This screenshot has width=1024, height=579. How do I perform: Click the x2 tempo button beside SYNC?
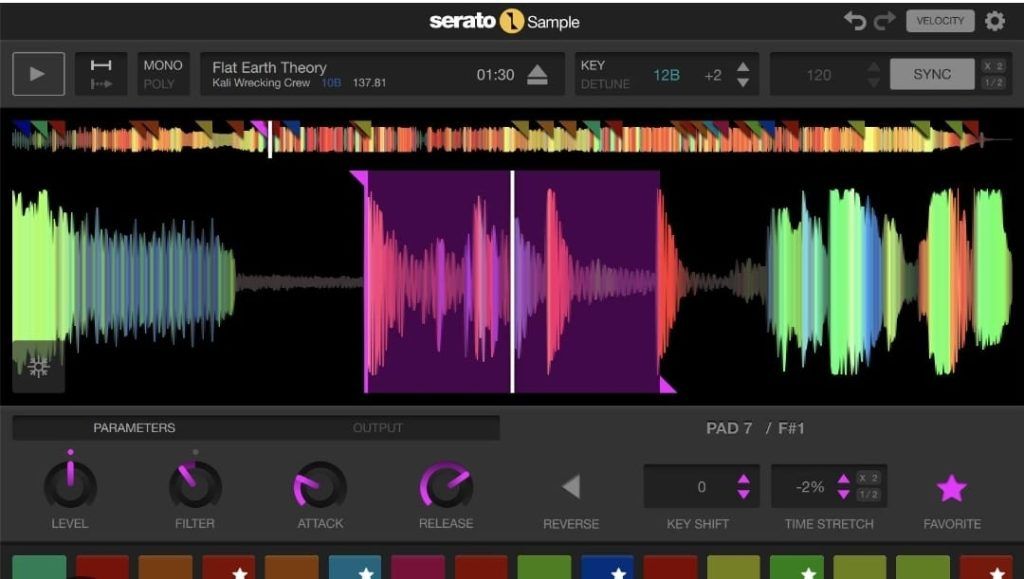tap(993, 66)
